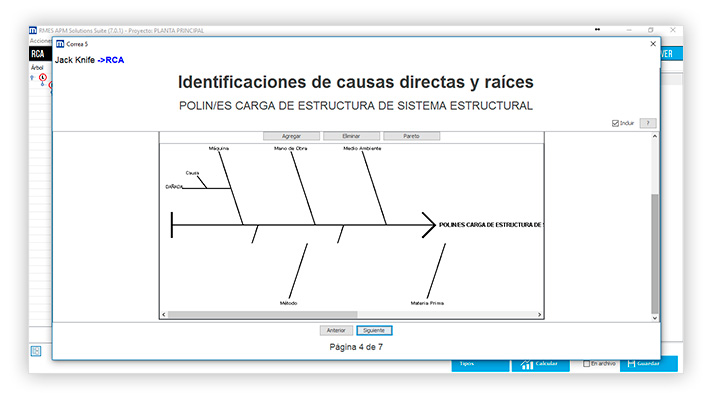Toggle the En archivo checkbox in main window
Image resolution: width=716 pixels, height=399 pixels.
(x=587, y=364)
